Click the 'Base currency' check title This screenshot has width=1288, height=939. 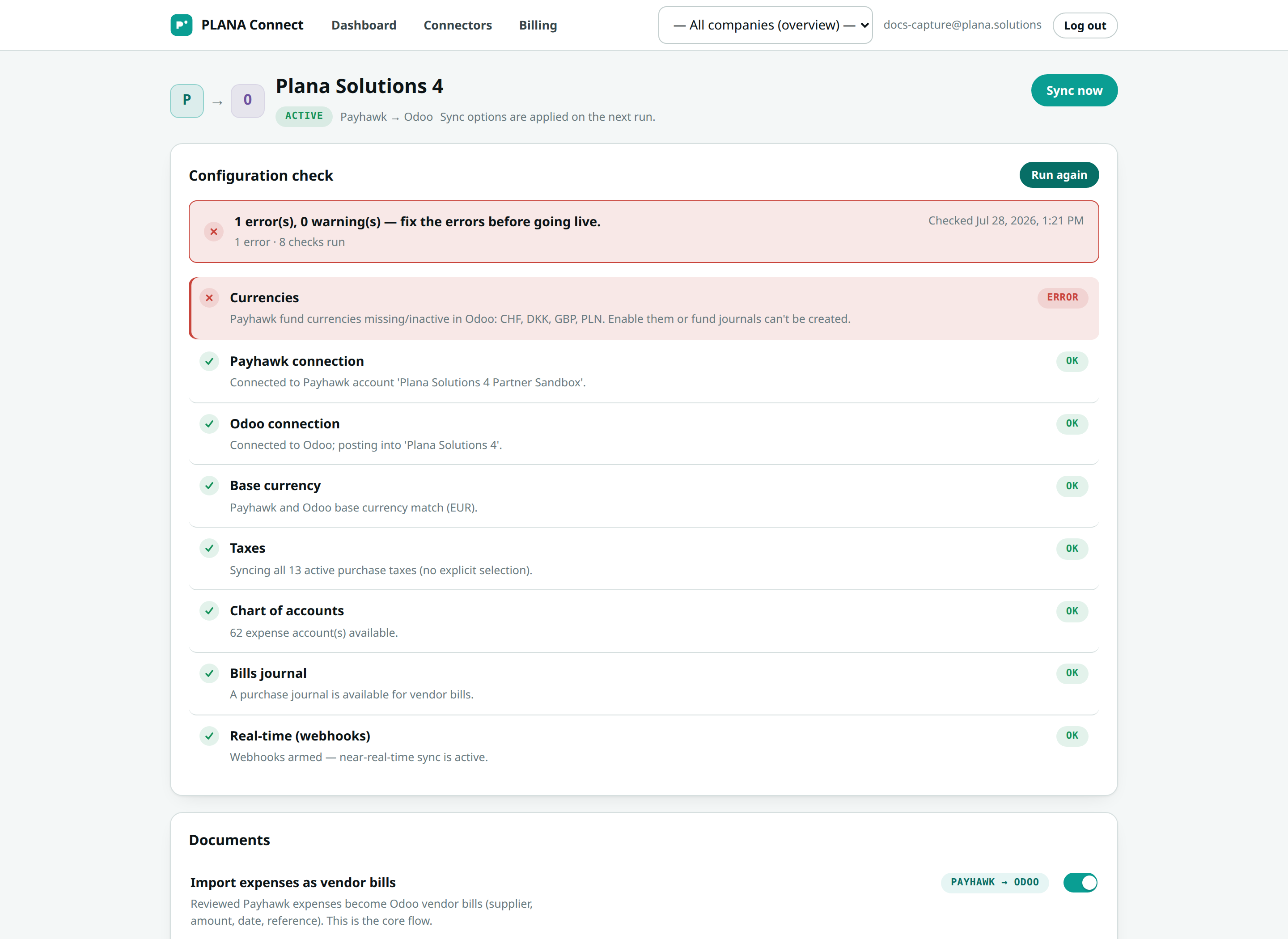pos(275,486)
